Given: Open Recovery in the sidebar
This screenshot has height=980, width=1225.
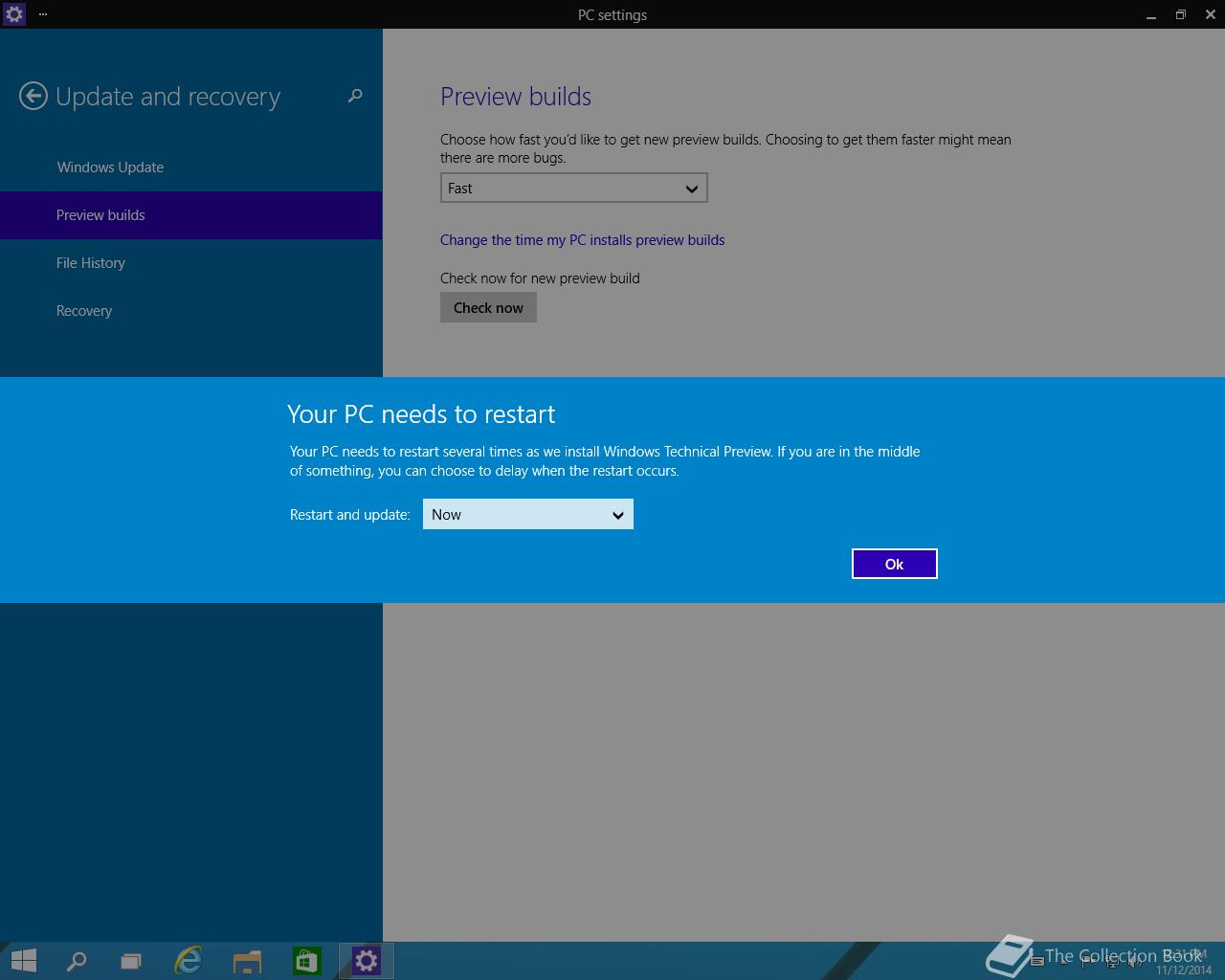Looking at the screenshot, I should (191, 311).
